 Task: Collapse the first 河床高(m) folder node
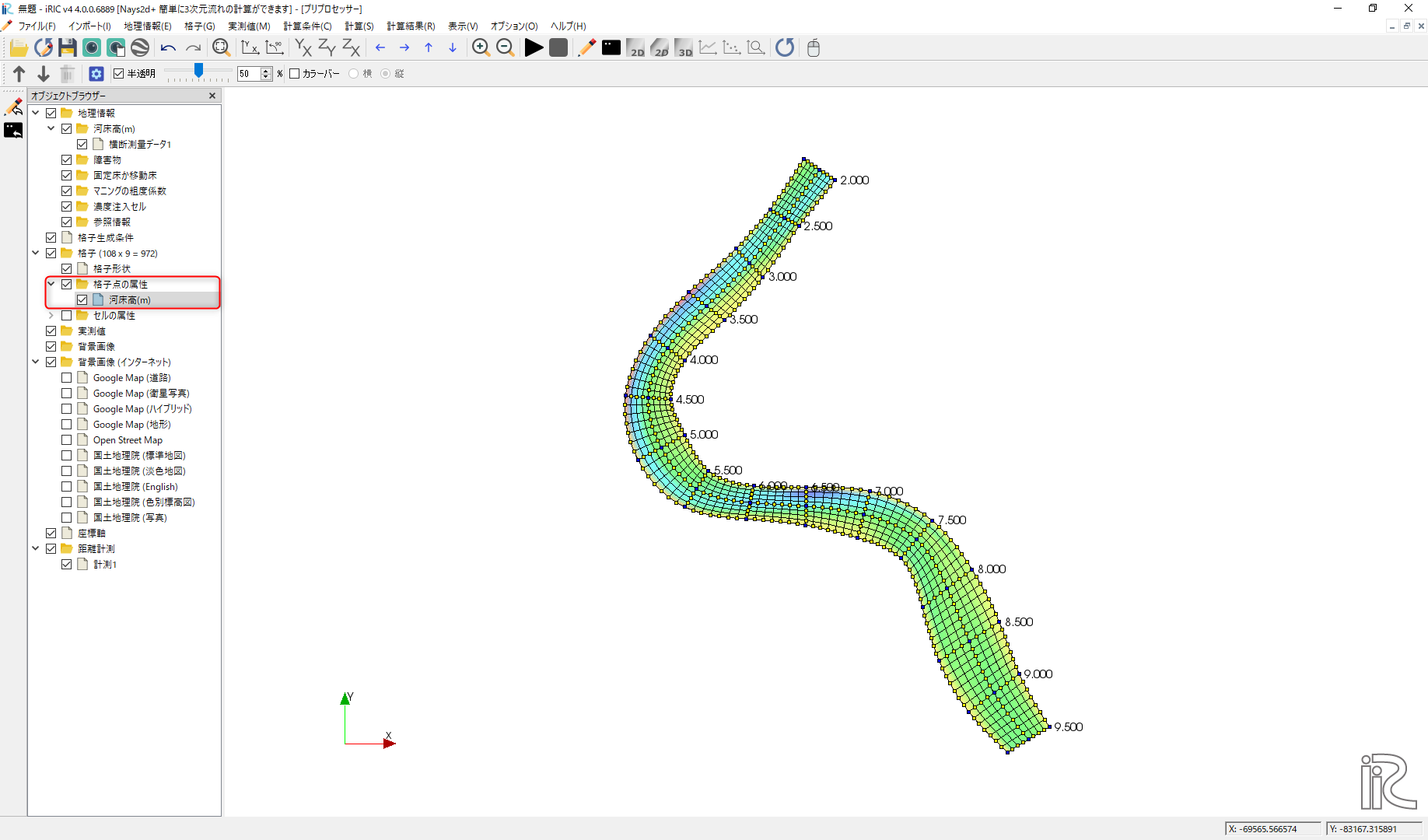pos(51,128)
